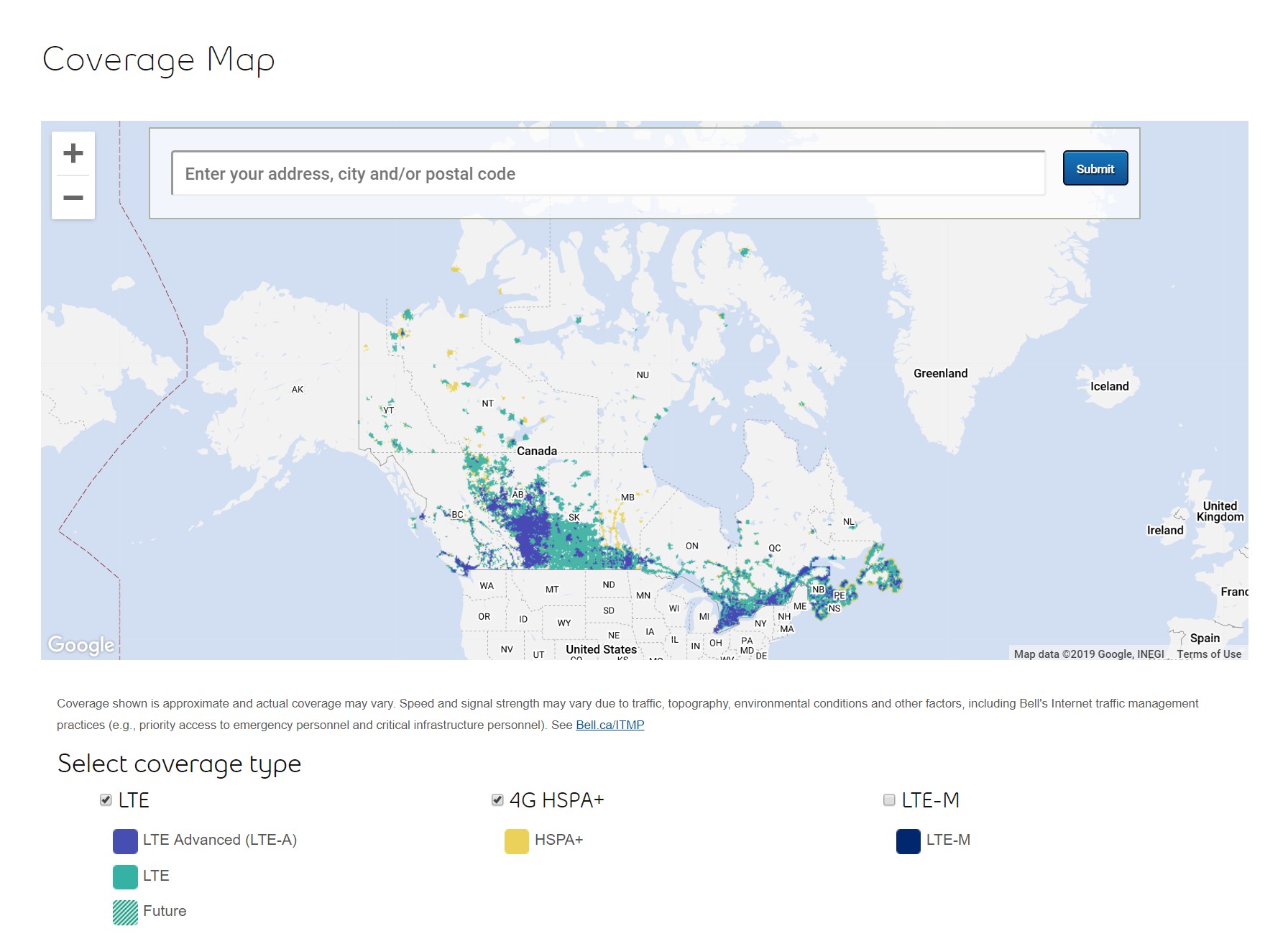The width and height of the screenshot is (1288, 939).
Task: Enable the LTE-M coverage checkbox
Action: (x=889, y=800)
